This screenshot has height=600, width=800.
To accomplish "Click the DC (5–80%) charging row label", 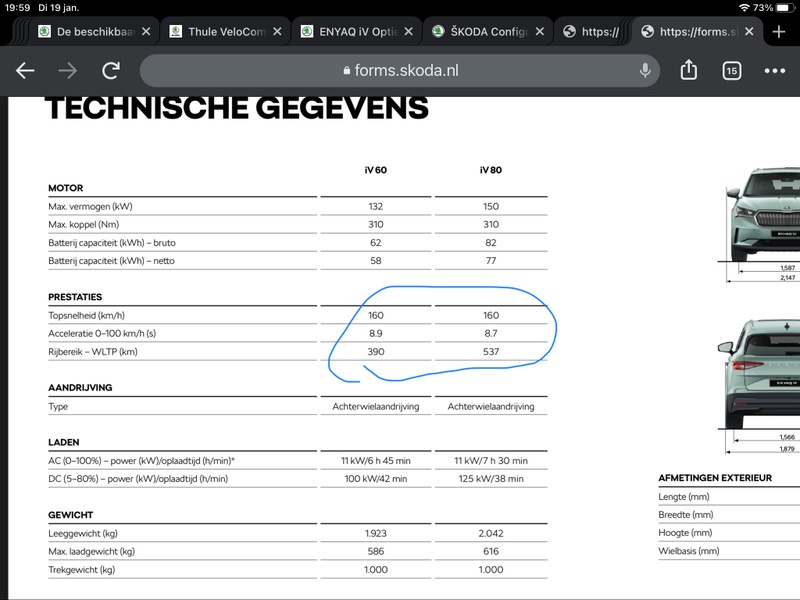I will (138, 479).
